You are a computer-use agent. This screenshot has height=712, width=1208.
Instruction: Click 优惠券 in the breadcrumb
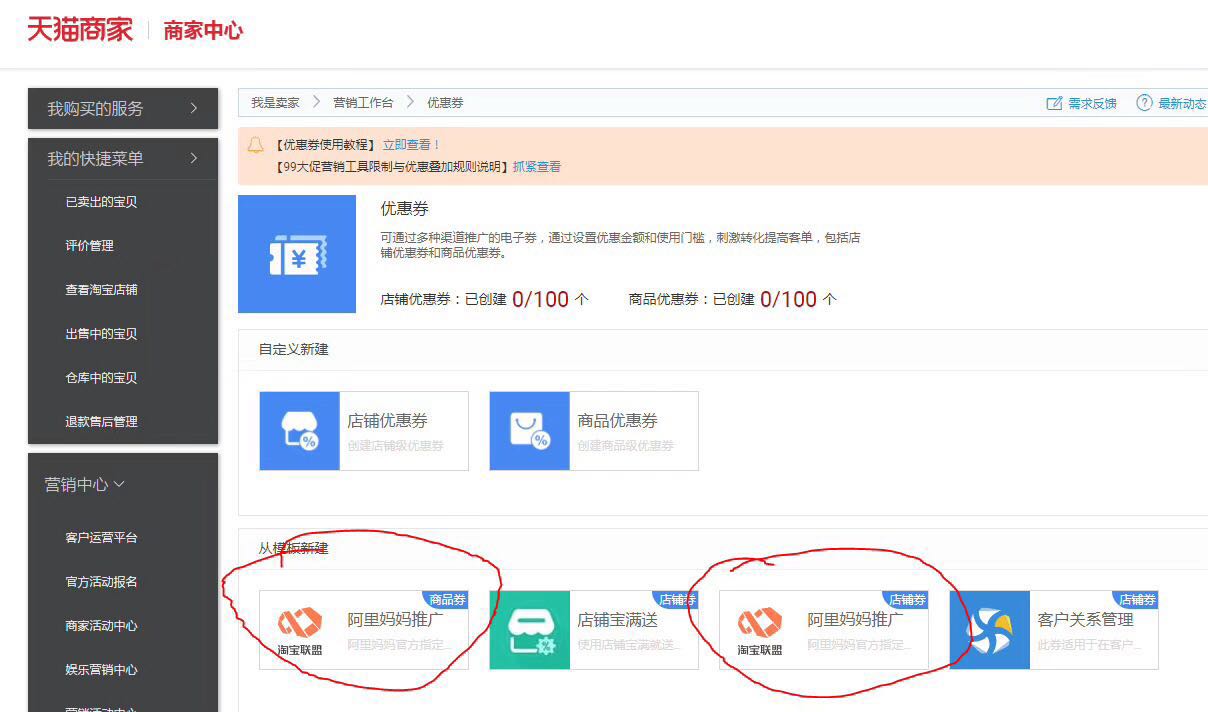click(x=445, y=103)
